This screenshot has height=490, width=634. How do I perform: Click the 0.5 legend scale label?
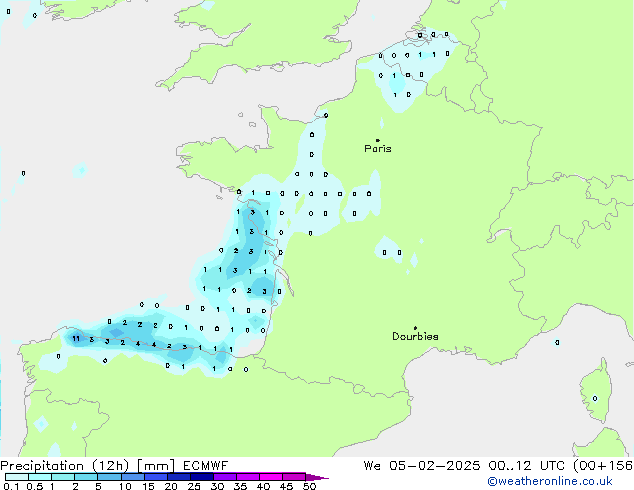35,486
